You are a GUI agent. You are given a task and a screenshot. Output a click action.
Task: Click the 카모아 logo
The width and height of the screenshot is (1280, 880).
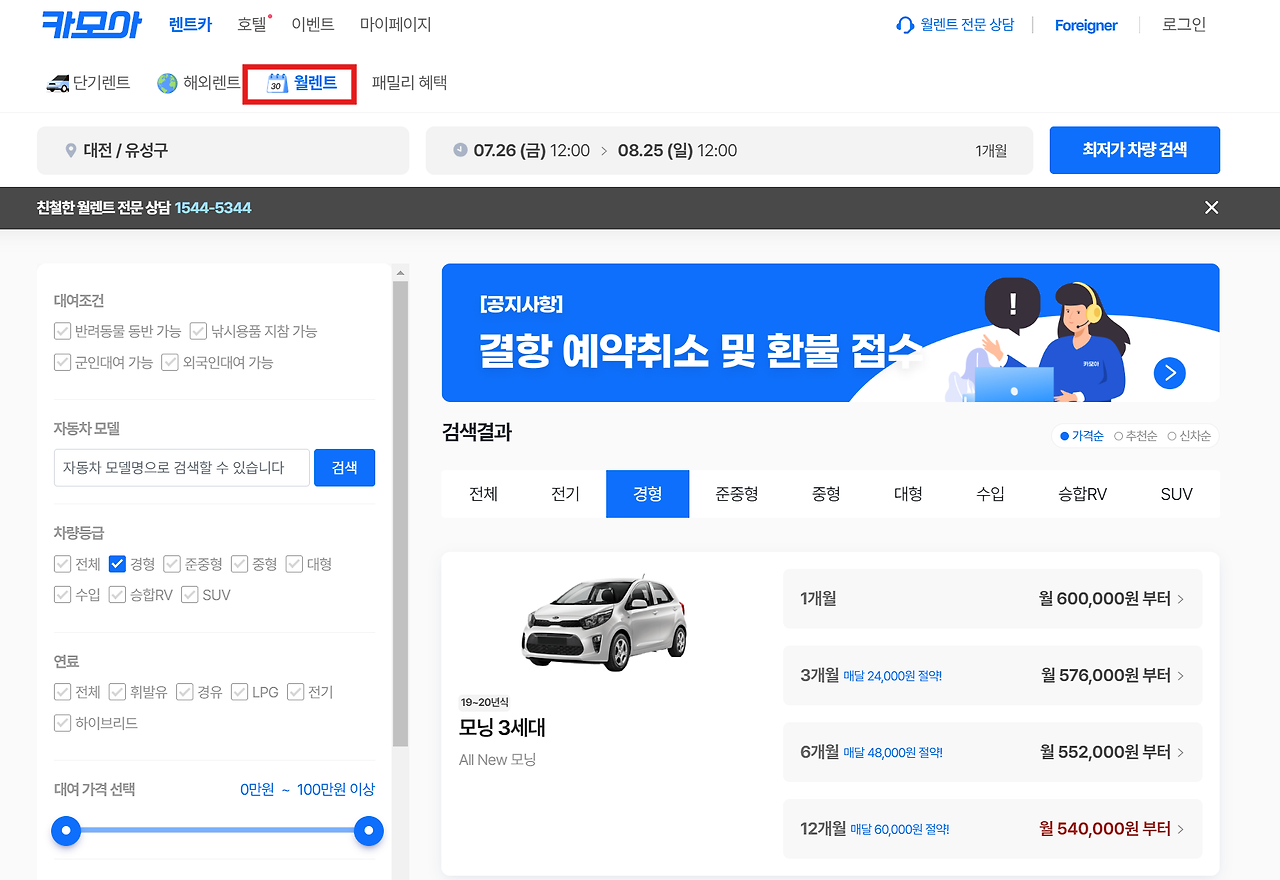[91, 25]
